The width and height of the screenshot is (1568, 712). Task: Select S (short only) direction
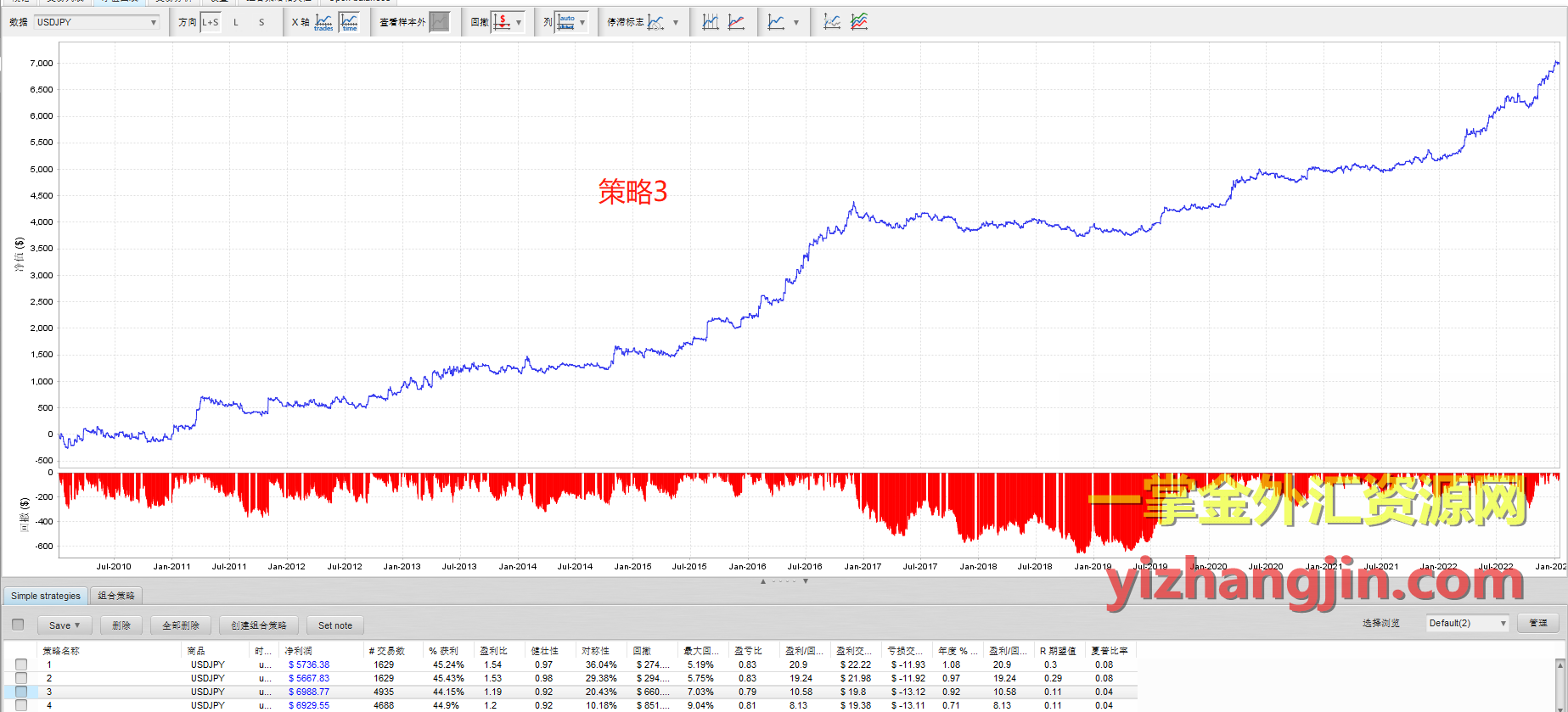(261, 22)
